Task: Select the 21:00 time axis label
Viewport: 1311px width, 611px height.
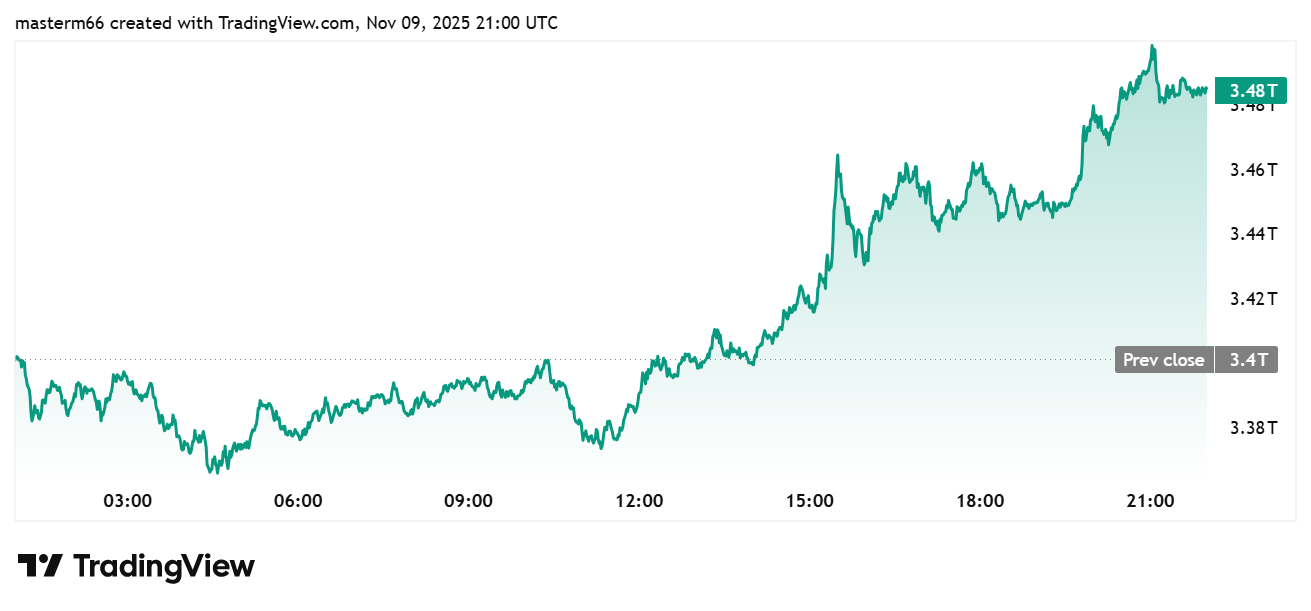Action: click(1150, 500)
